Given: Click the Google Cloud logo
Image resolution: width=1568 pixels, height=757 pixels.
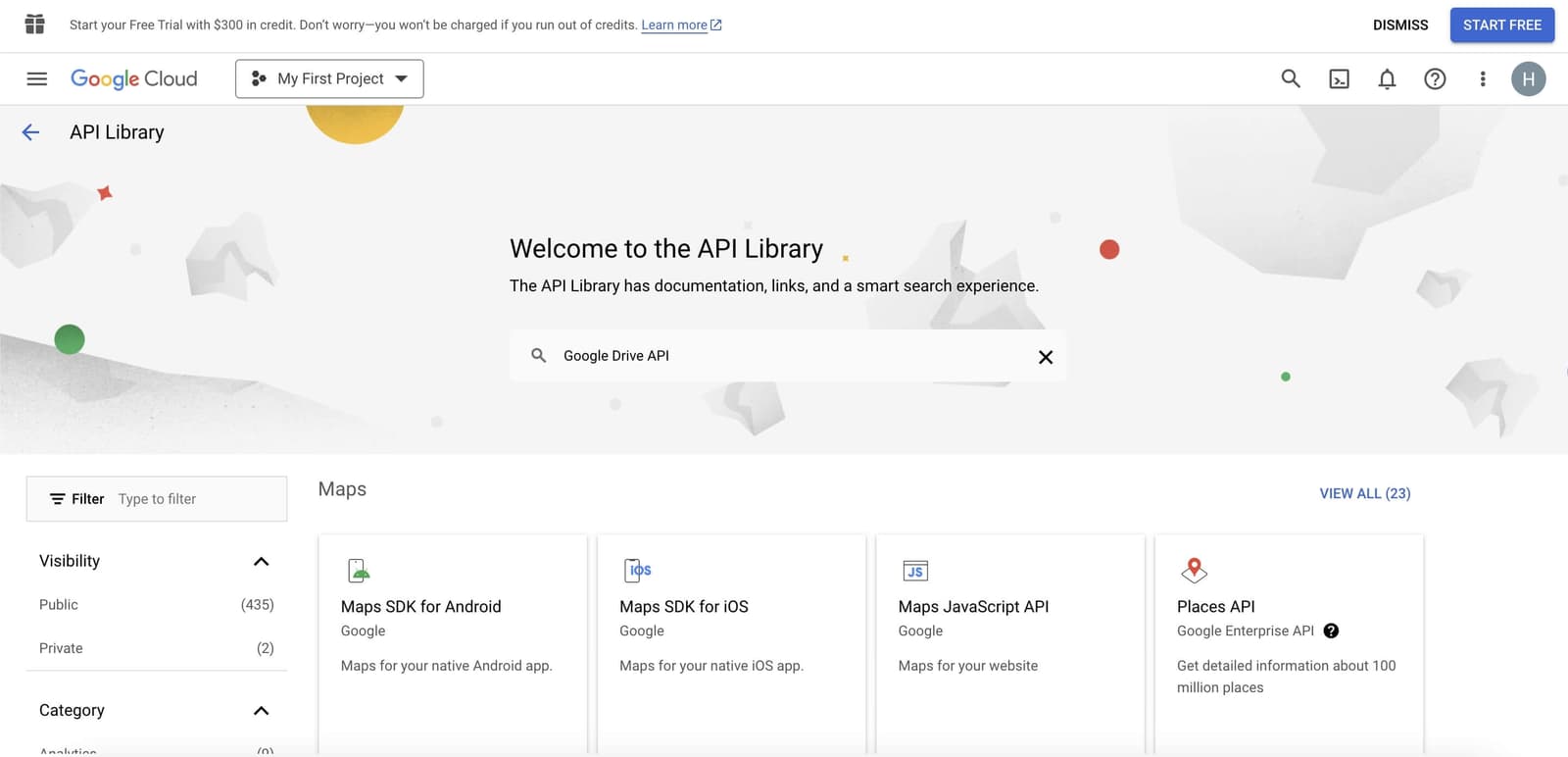Looking at the screenshot, I should click(134, 78).
